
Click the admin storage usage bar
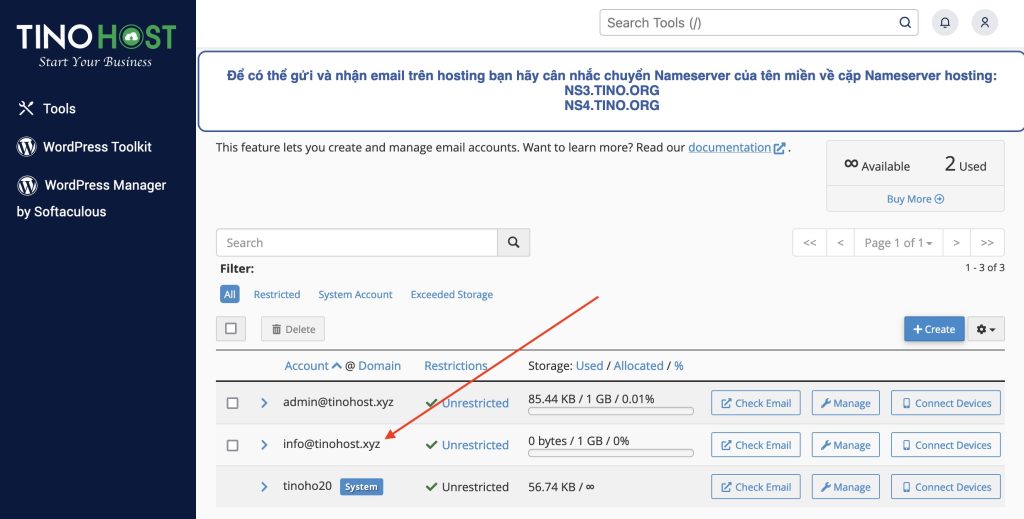click(x=611, y=411)
